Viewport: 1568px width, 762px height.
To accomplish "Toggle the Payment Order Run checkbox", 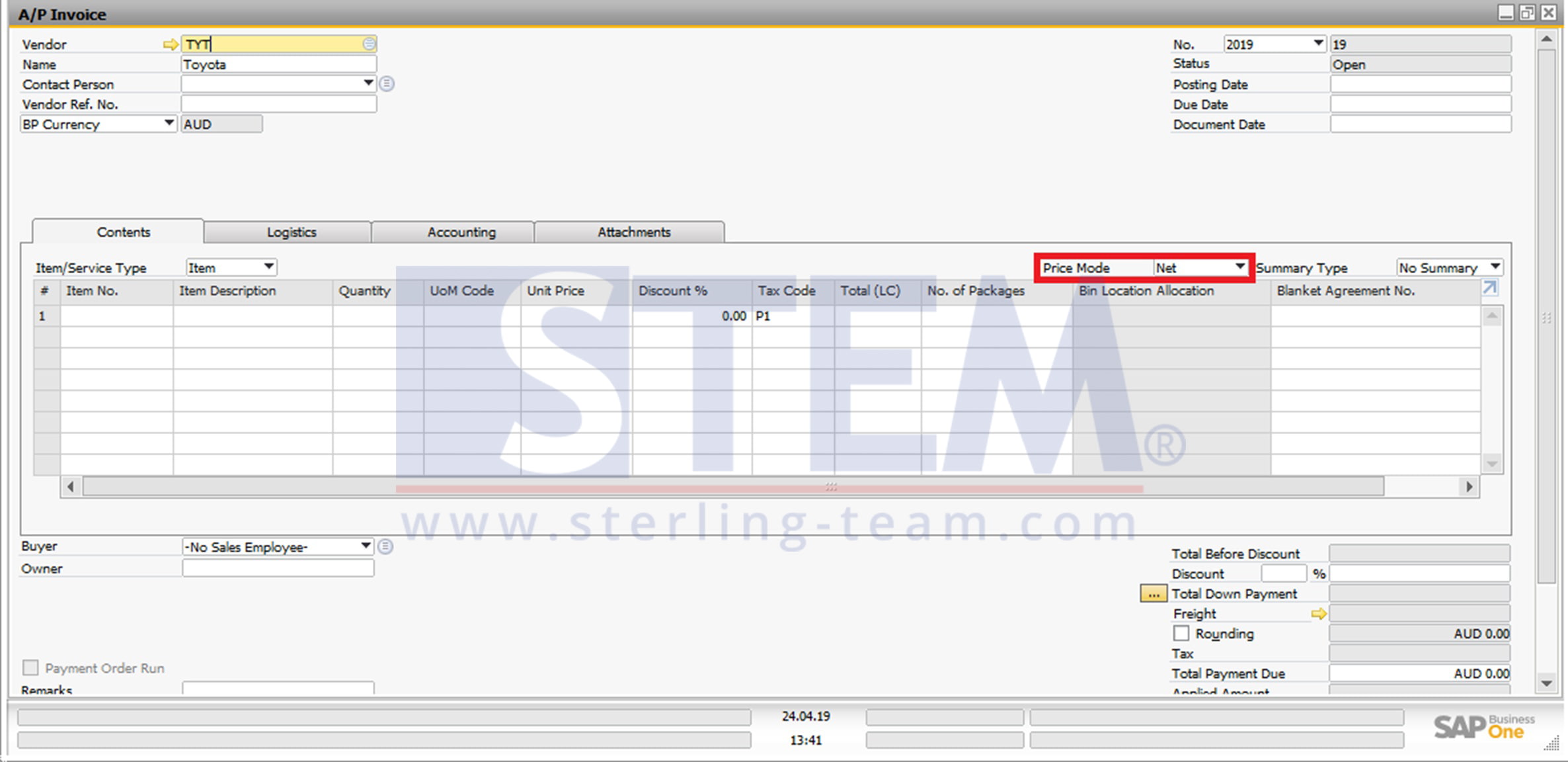I will [30, 667].
